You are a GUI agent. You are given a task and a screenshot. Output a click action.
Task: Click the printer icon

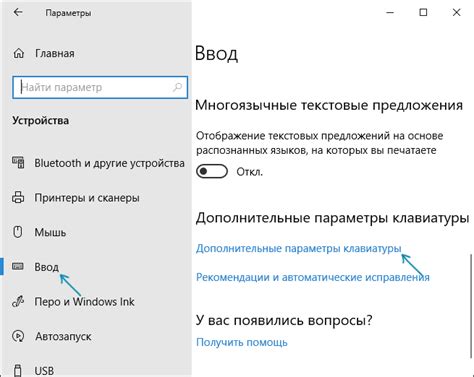(x=18, y=197)
